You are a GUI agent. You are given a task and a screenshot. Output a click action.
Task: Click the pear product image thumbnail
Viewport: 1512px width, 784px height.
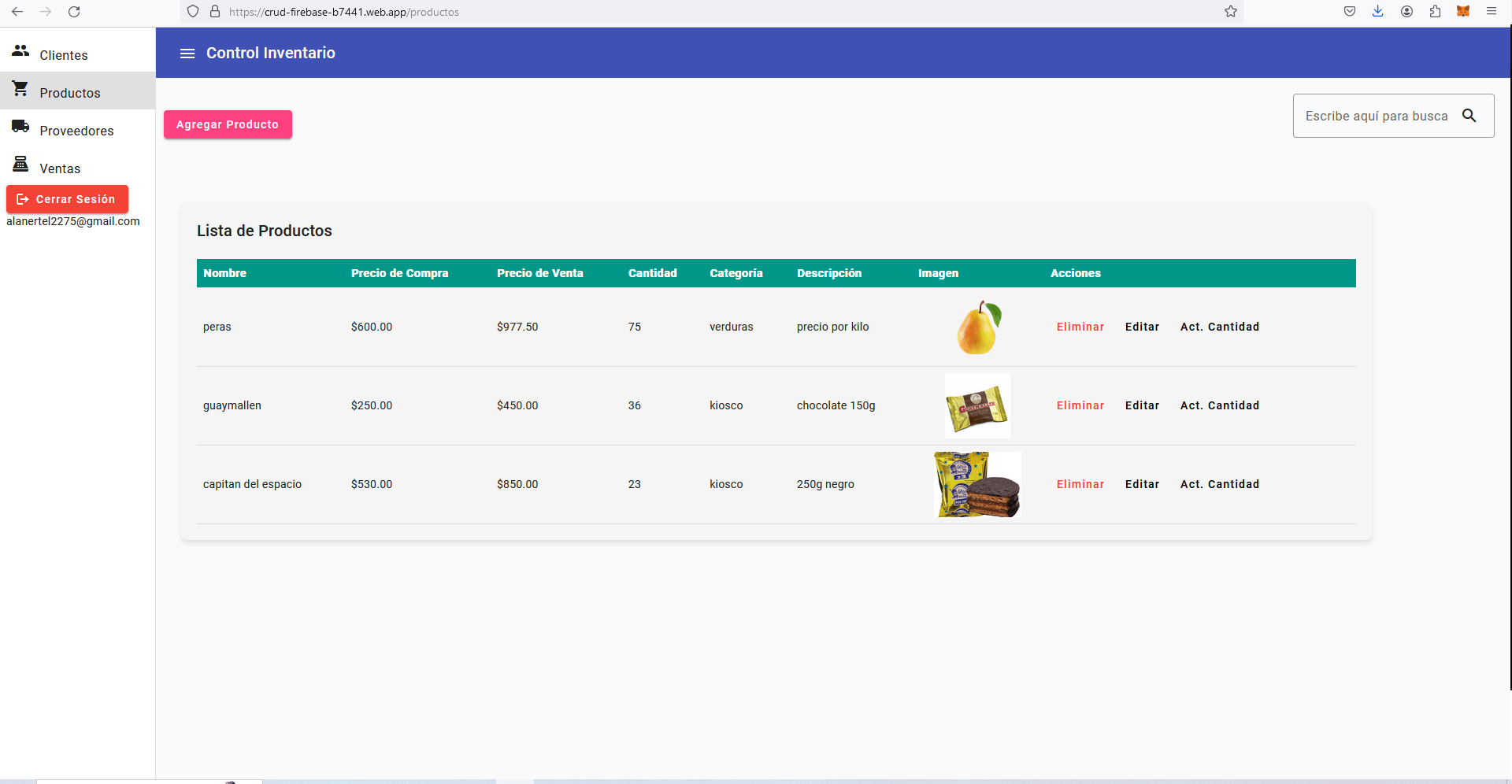click(x=978, y=327)
